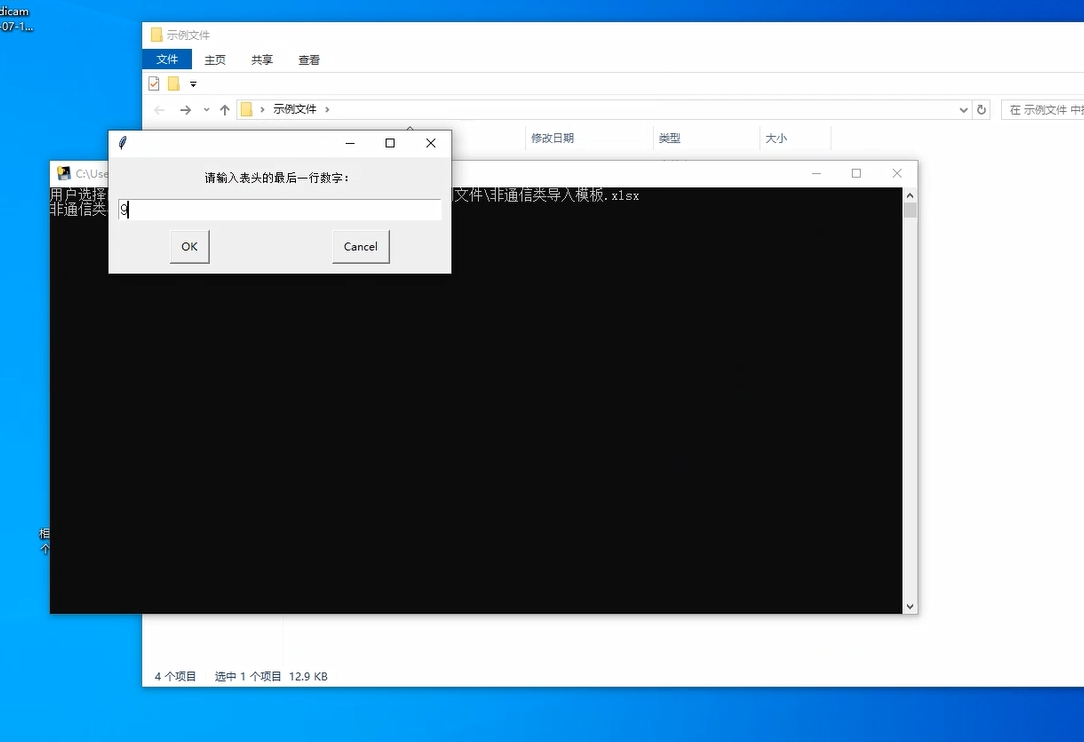The height and width of the screenshot is (742, 1084).
Task: Click status bar text 4 个项目
Action: [x=176, y=676]
